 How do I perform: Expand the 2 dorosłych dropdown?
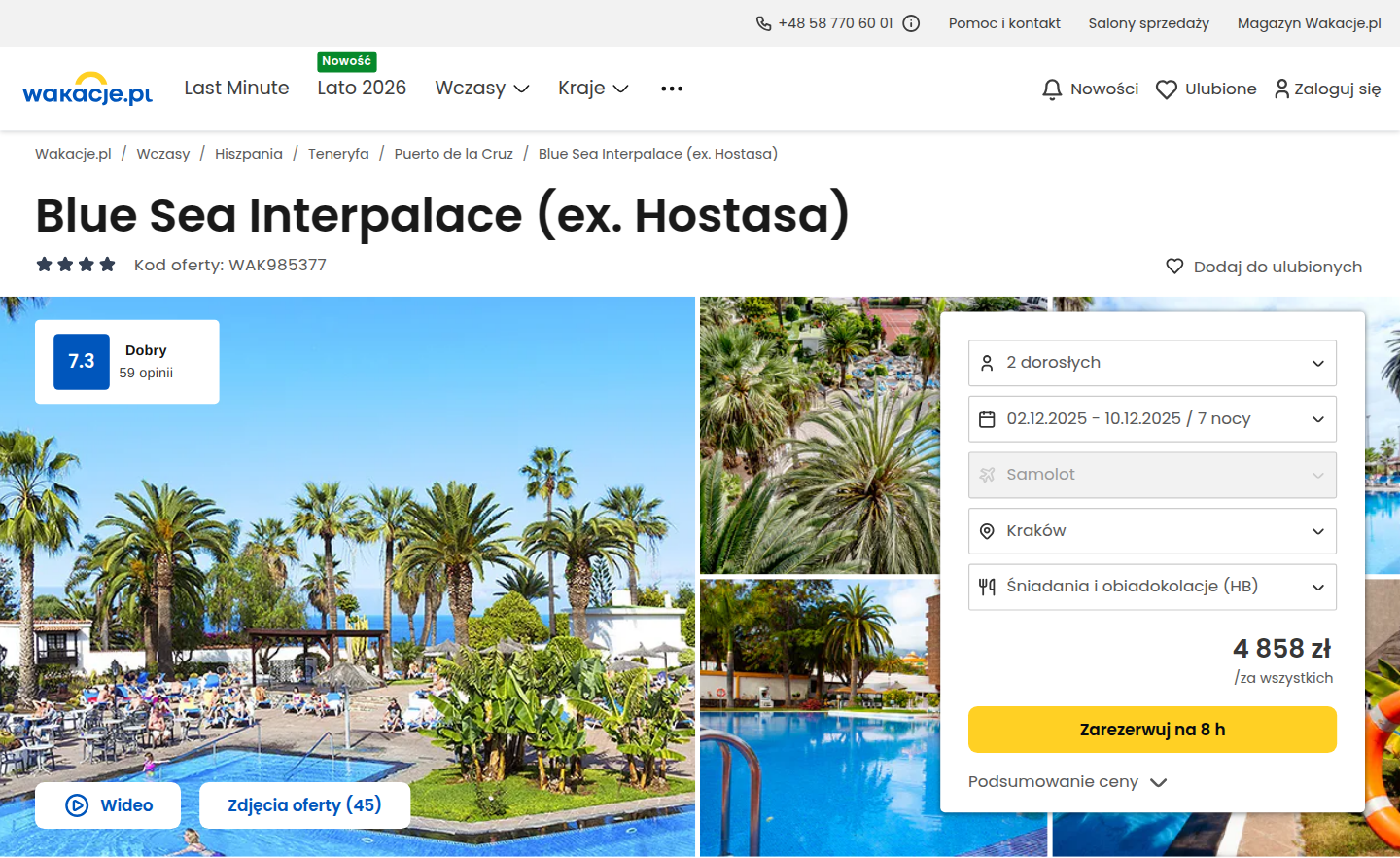pyautogui.click(x=1152, y=363)
